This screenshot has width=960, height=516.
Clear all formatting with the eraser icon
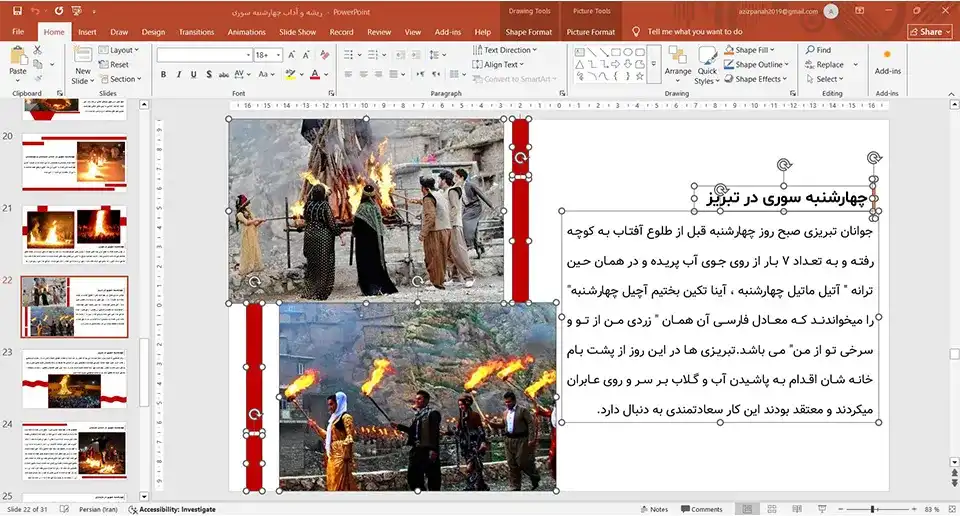(324, 55)
